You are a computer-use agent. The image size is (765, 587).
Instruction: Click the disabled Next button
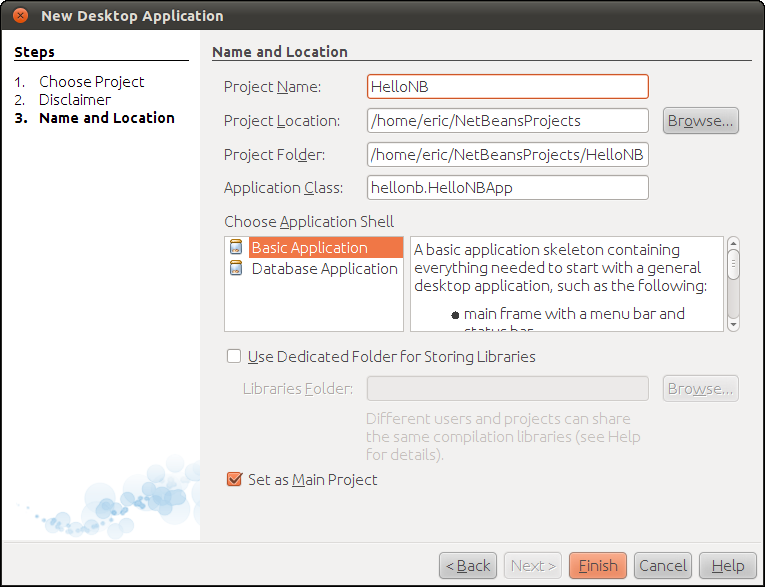pos(533,566)
